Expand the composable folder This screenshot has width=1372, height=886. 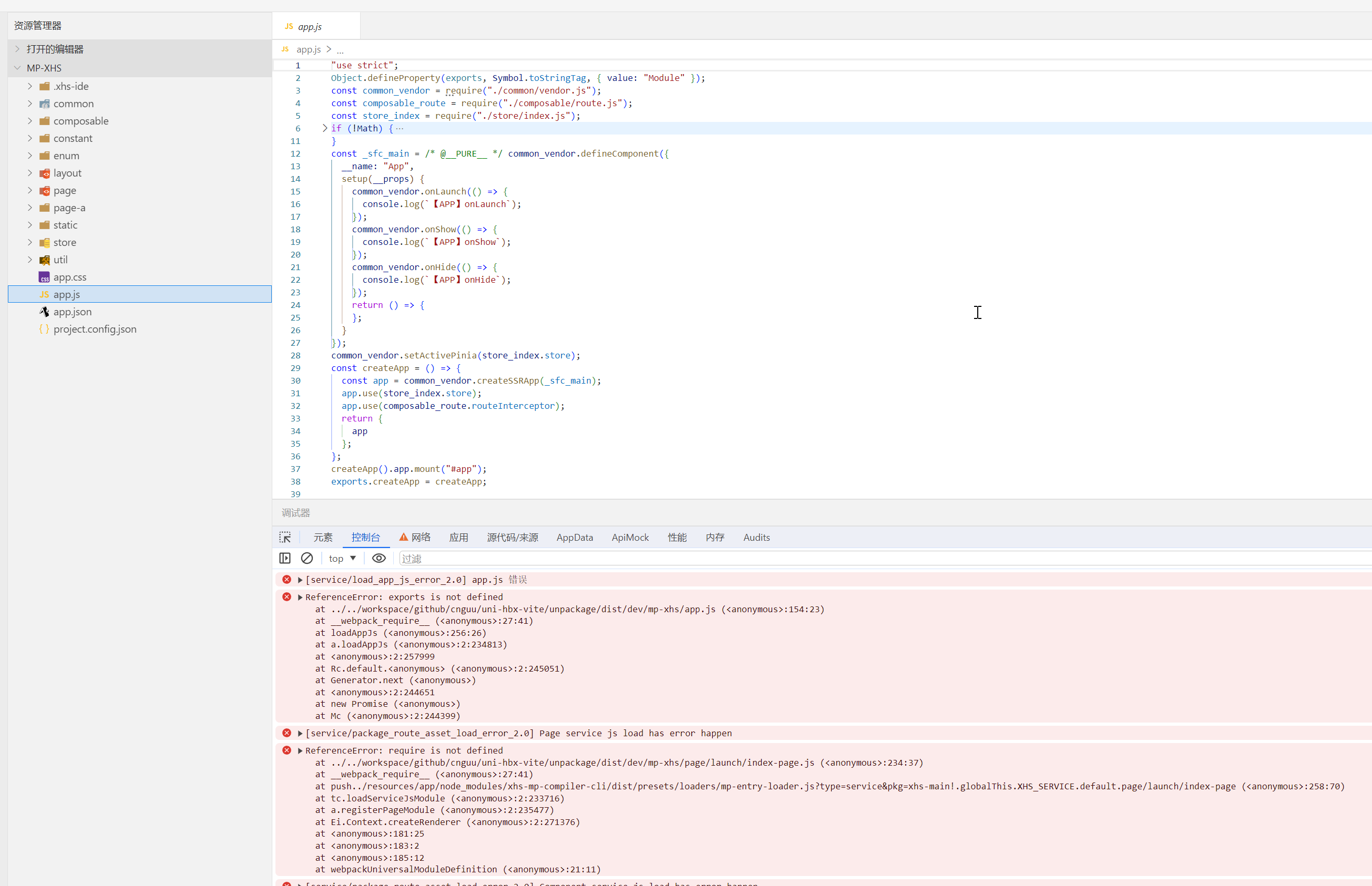pos(30,121)
